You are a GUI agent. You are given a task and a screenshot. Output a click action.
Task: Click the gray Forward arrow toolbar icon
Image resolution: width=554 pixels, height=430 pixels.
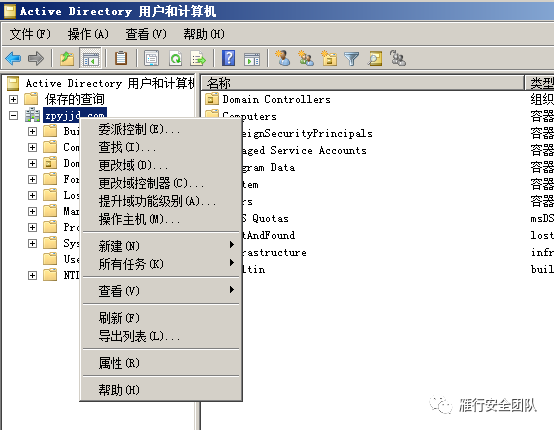[36, 58]
